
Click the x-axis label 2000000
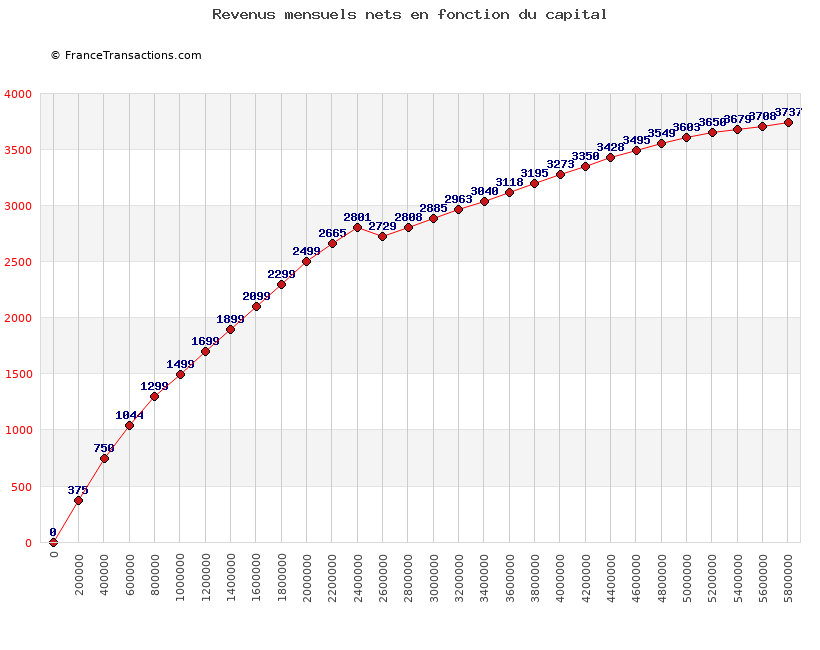(307, 578)
